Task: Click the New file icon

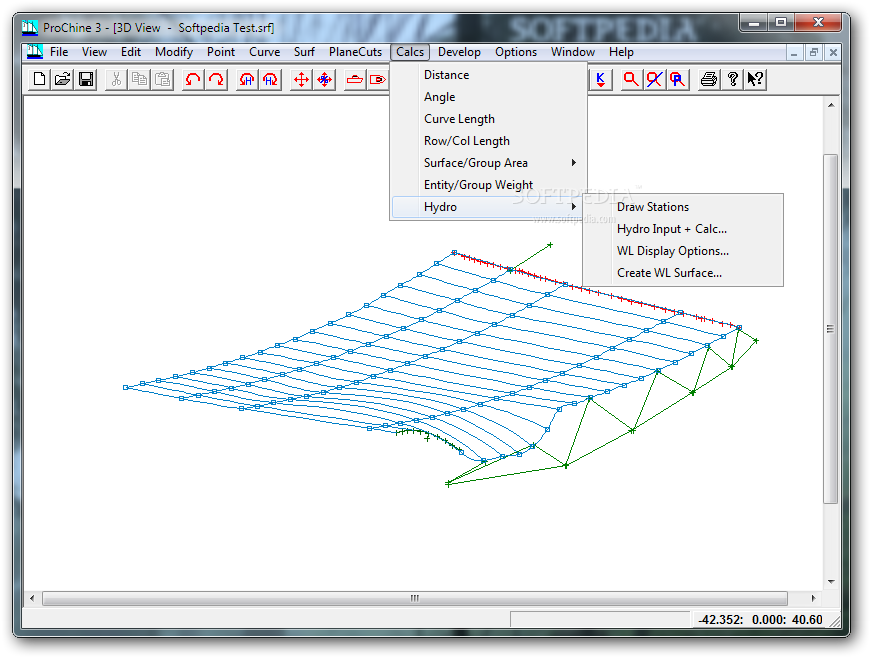Action: click(x=39, y=79)
